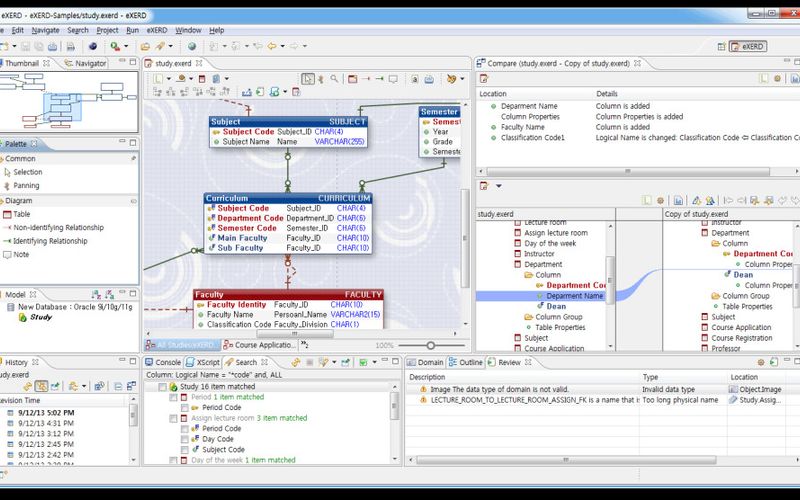Click the sort icon in Model panel header
Image resolution: width=800 pixels, height=500 pixels.
pos(95,294)
